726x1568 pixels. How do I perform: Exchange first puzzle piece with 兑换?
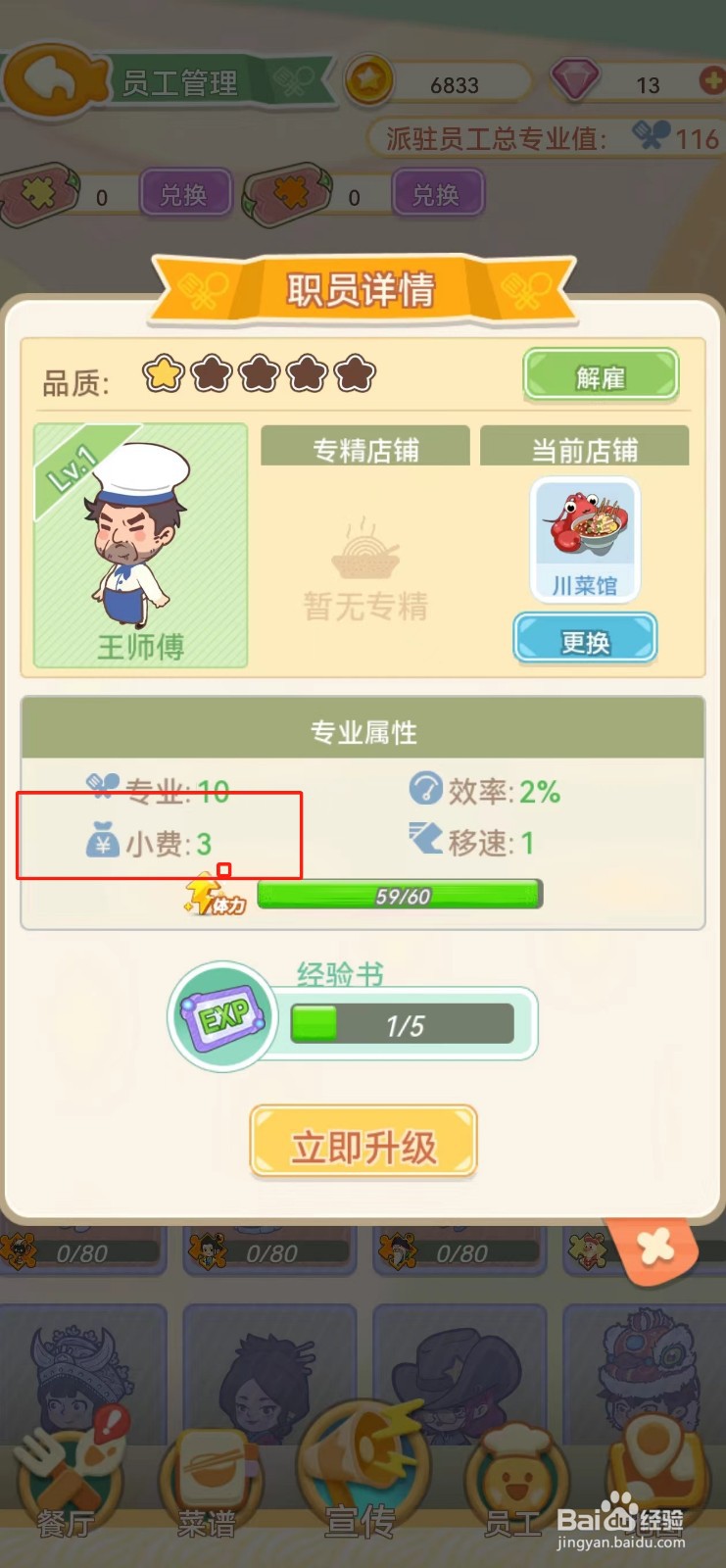(185, 194)
